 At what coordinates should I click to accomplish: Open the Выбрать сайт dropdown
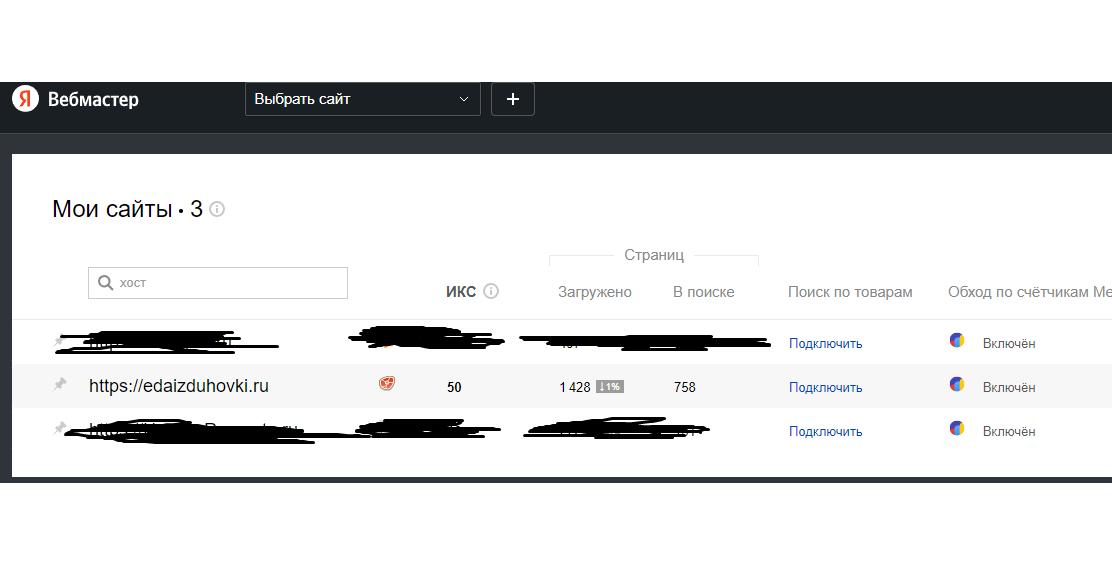coord(362,99)
